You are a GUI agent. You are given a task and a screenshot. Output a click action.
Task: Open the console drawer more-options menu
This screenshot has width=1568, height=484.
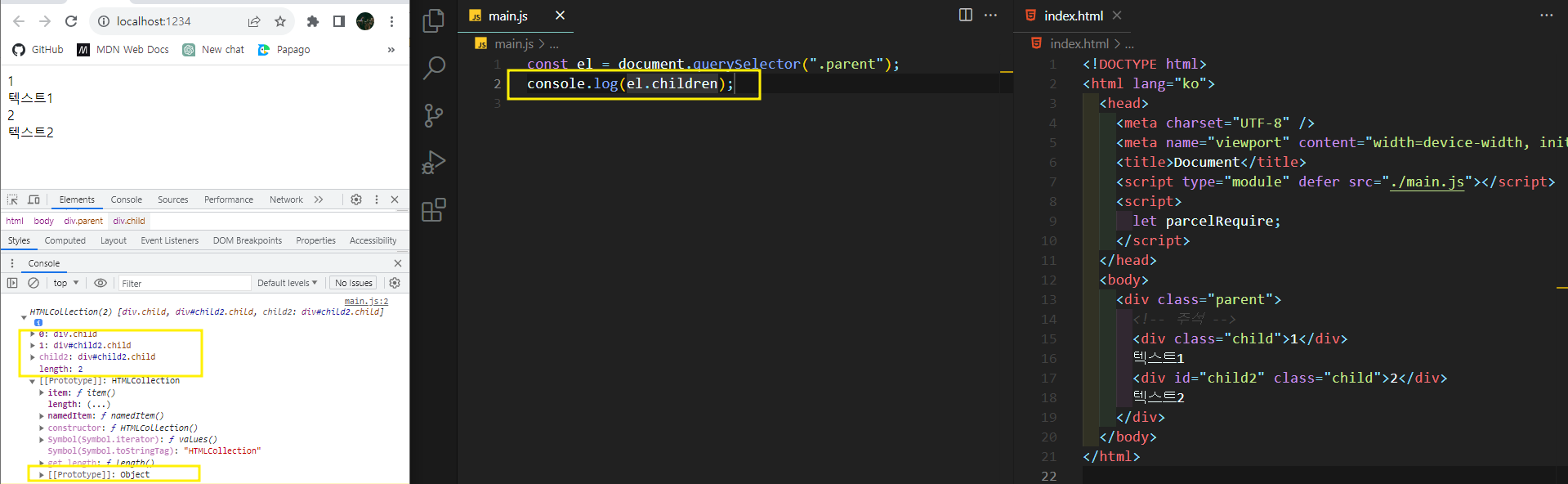click(12, 263)
